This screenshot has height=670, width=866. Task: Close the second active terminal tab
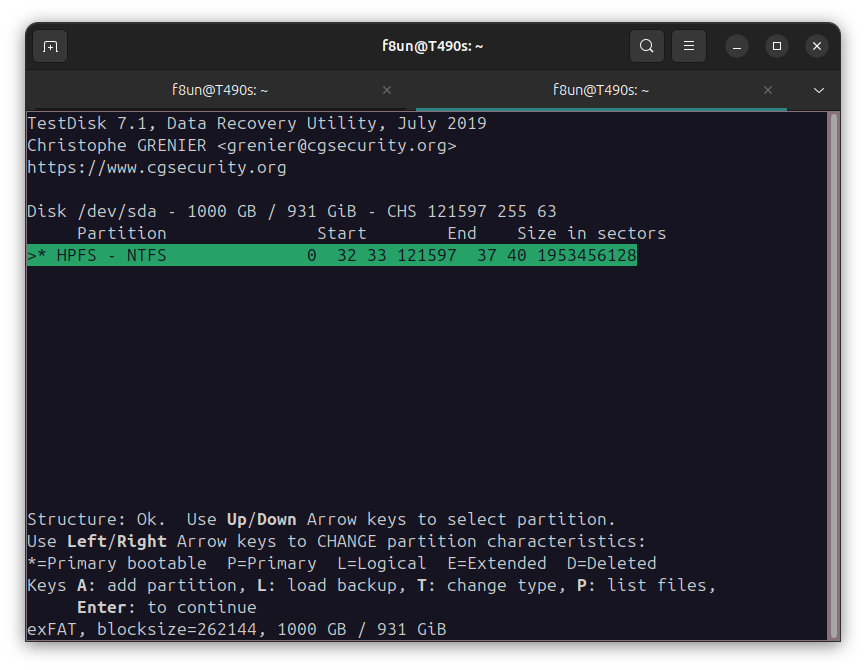pos(768,90)
